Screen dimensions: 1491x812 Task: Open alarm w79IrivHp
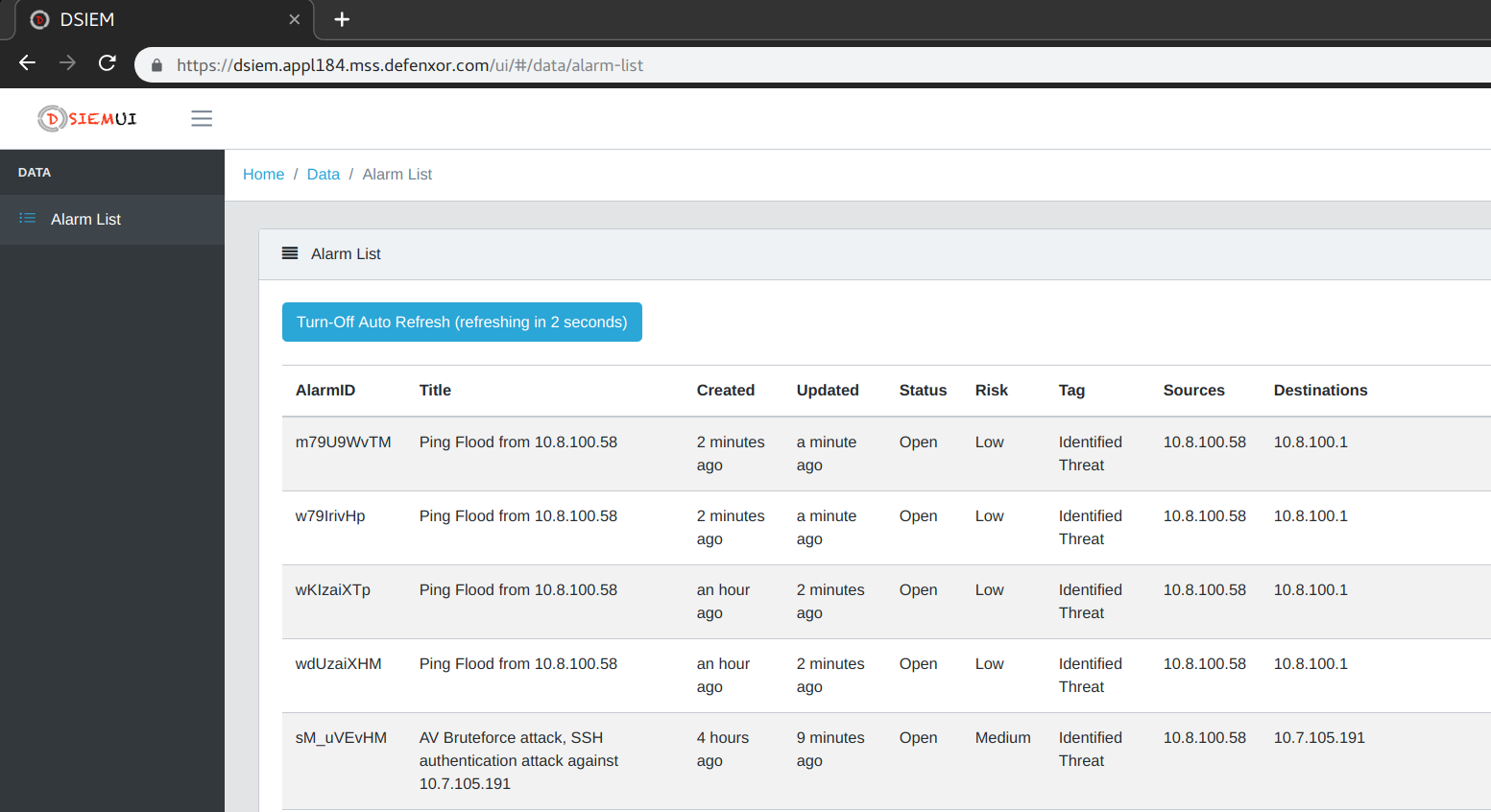tap(330, 516)
